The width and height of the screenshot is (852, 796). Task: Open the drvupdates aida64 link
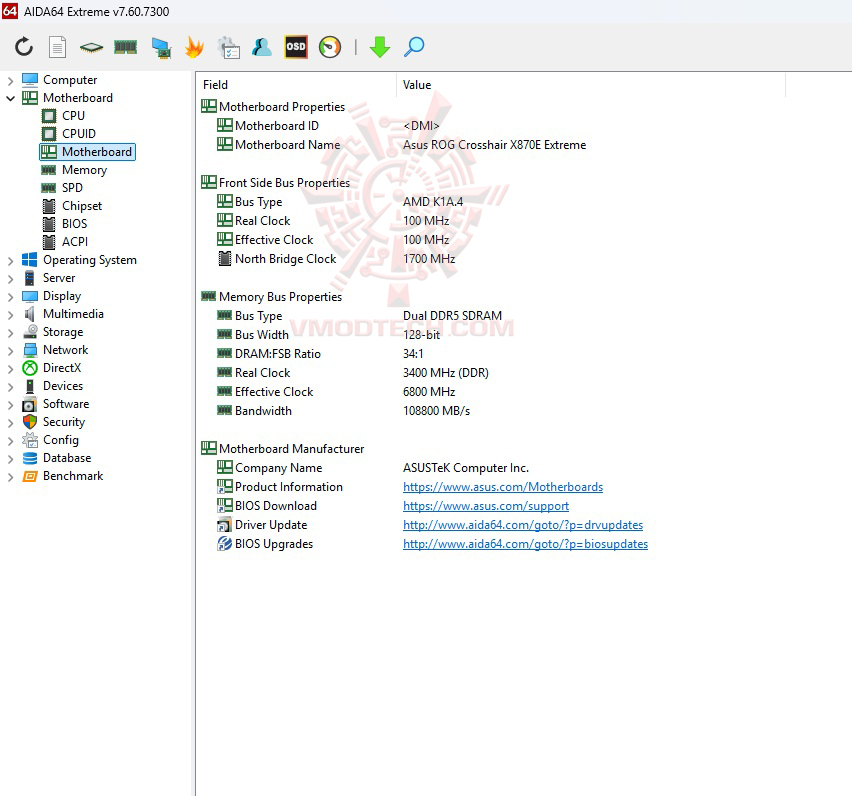523,525
